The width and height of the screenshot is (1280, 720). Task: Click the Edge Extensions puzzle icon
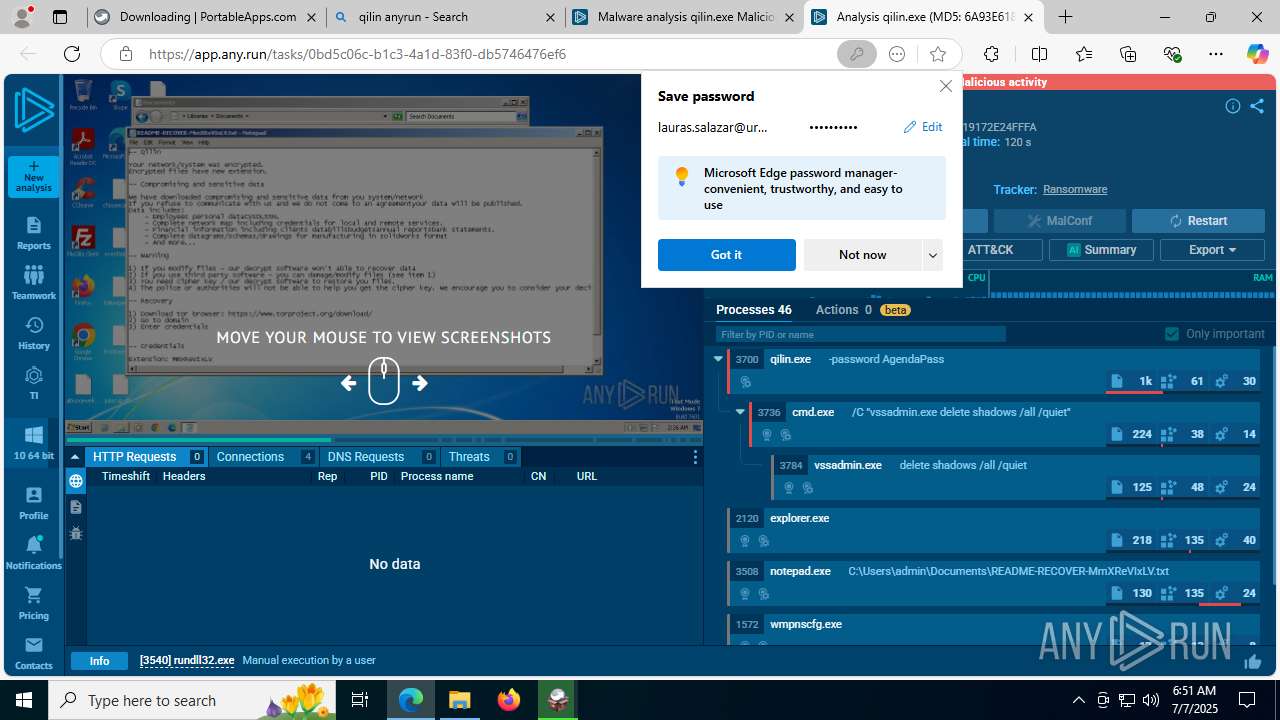click(x=991, y=54)
